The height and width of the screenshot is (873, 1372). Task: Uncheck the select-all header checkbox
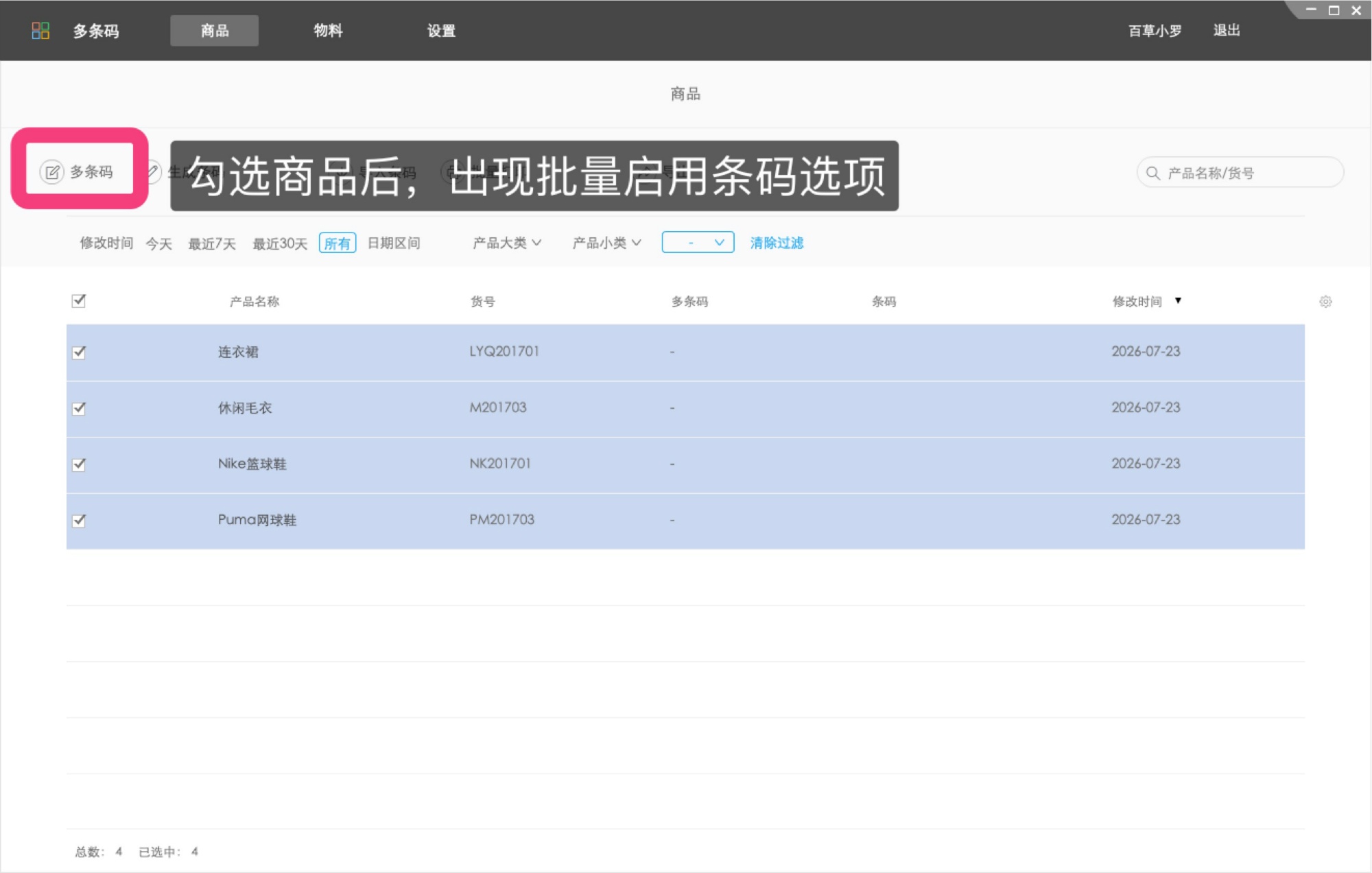[x=79, y=300]
